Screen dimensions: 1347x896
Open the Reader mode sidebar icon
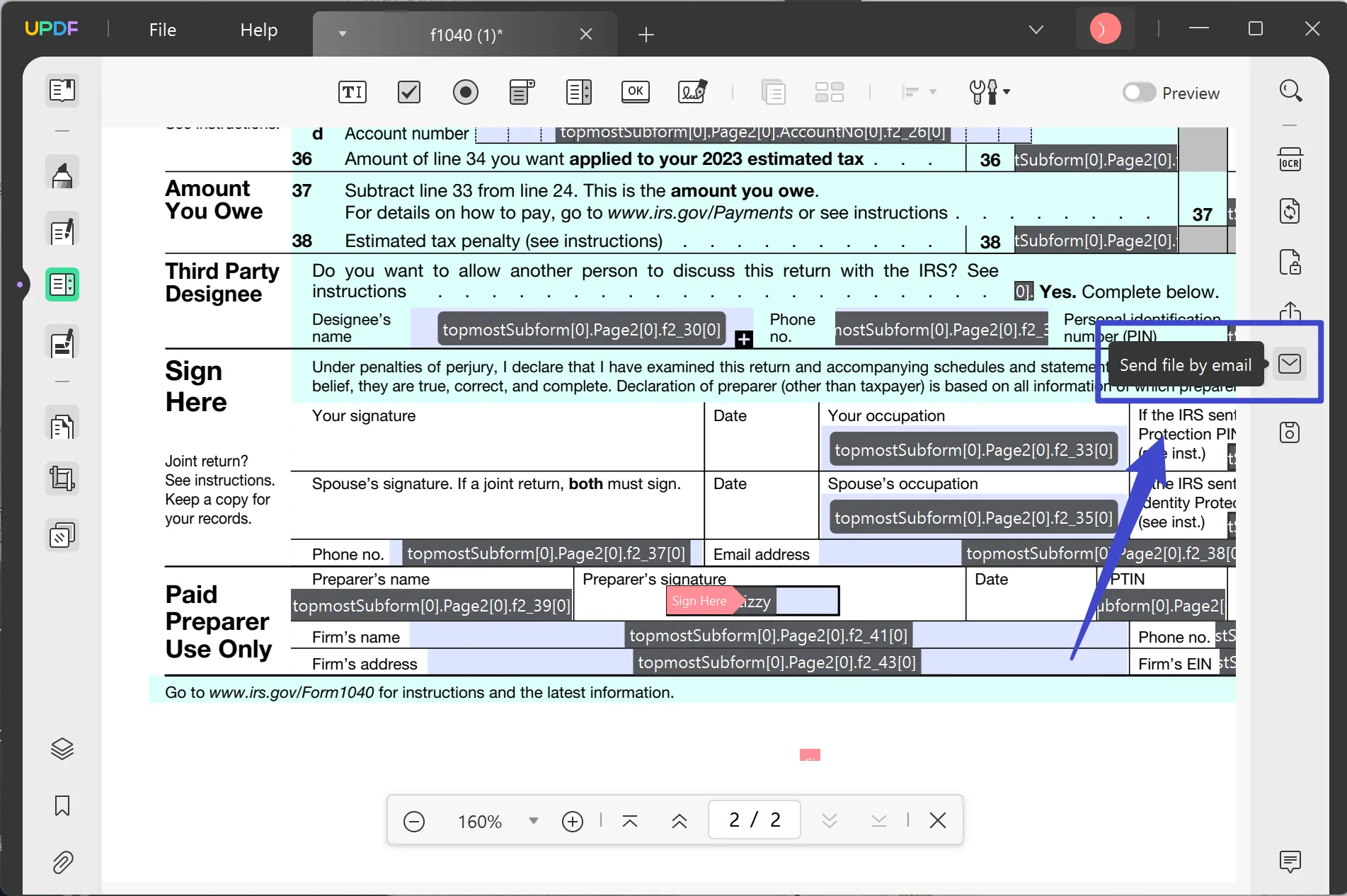tap(62, 91)
